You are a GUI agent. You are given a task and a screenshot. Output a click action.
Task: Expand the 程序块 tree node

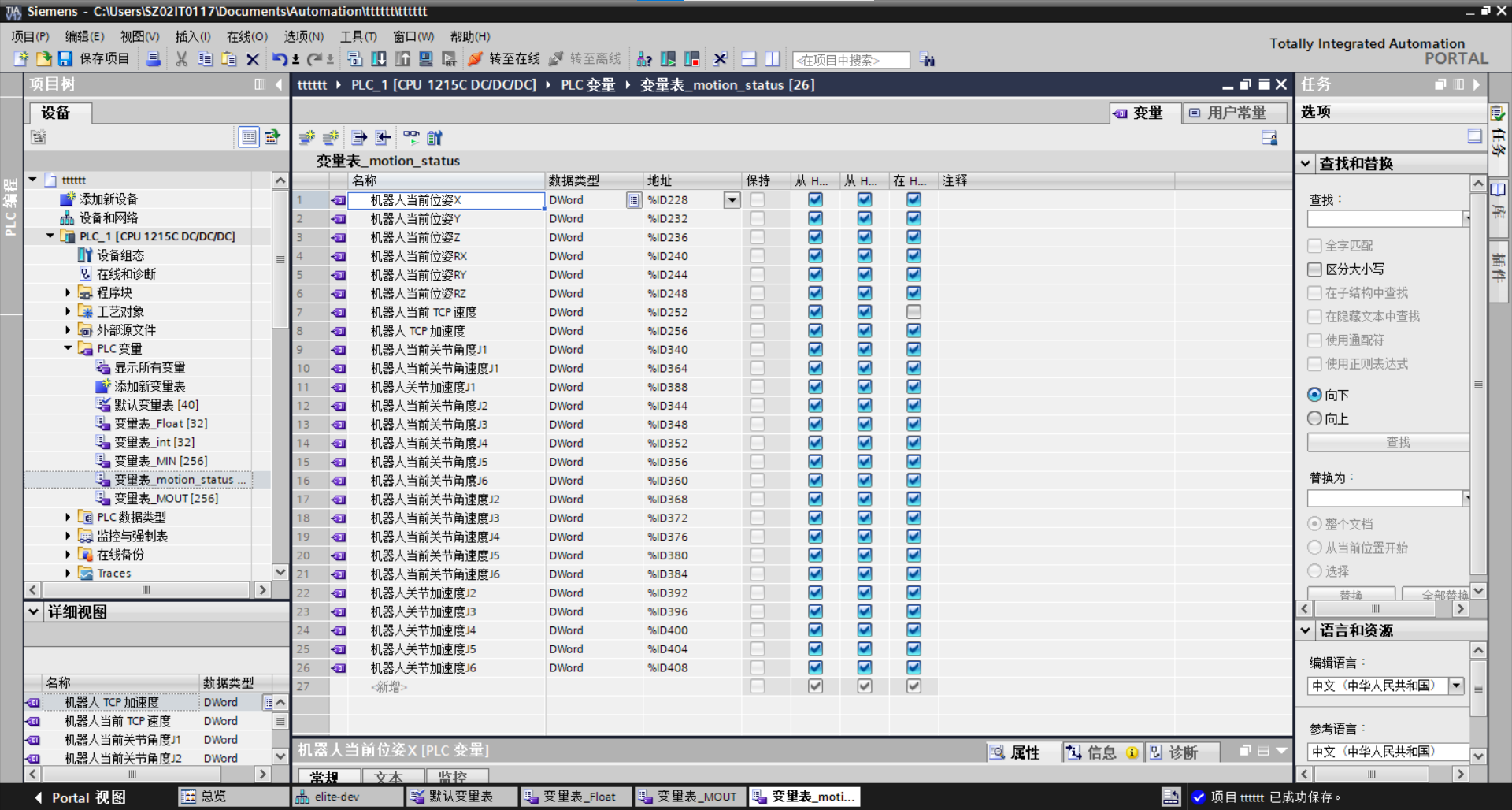68,292
